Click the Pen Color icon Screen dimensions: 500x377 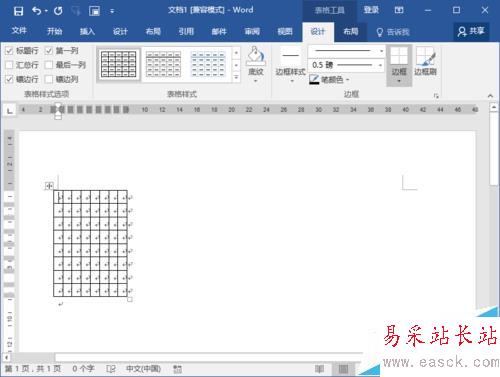coord(314,79)
